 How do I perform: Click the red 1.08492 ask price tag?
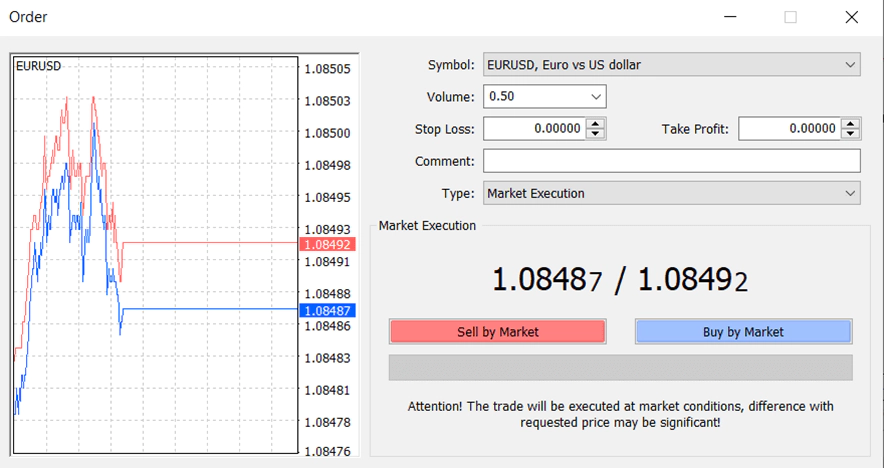point(325,243)
